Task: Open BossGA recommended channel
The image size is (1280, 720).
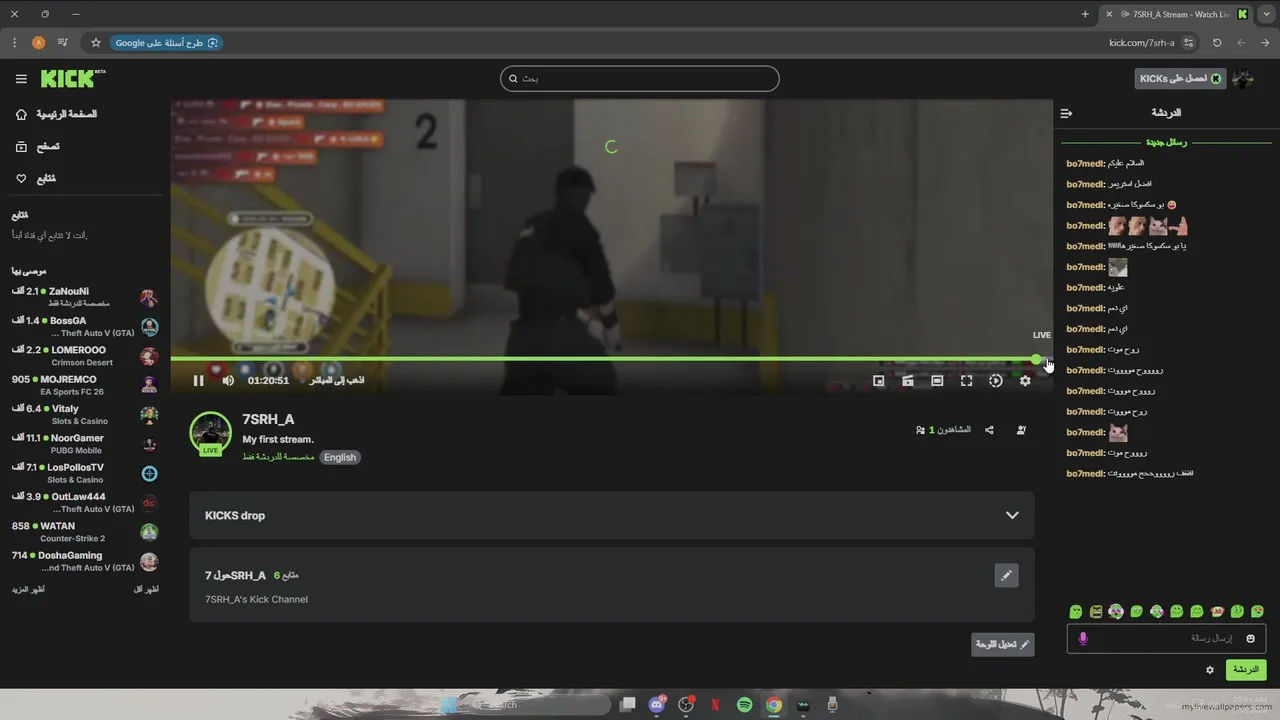Action: click(85, 326)
